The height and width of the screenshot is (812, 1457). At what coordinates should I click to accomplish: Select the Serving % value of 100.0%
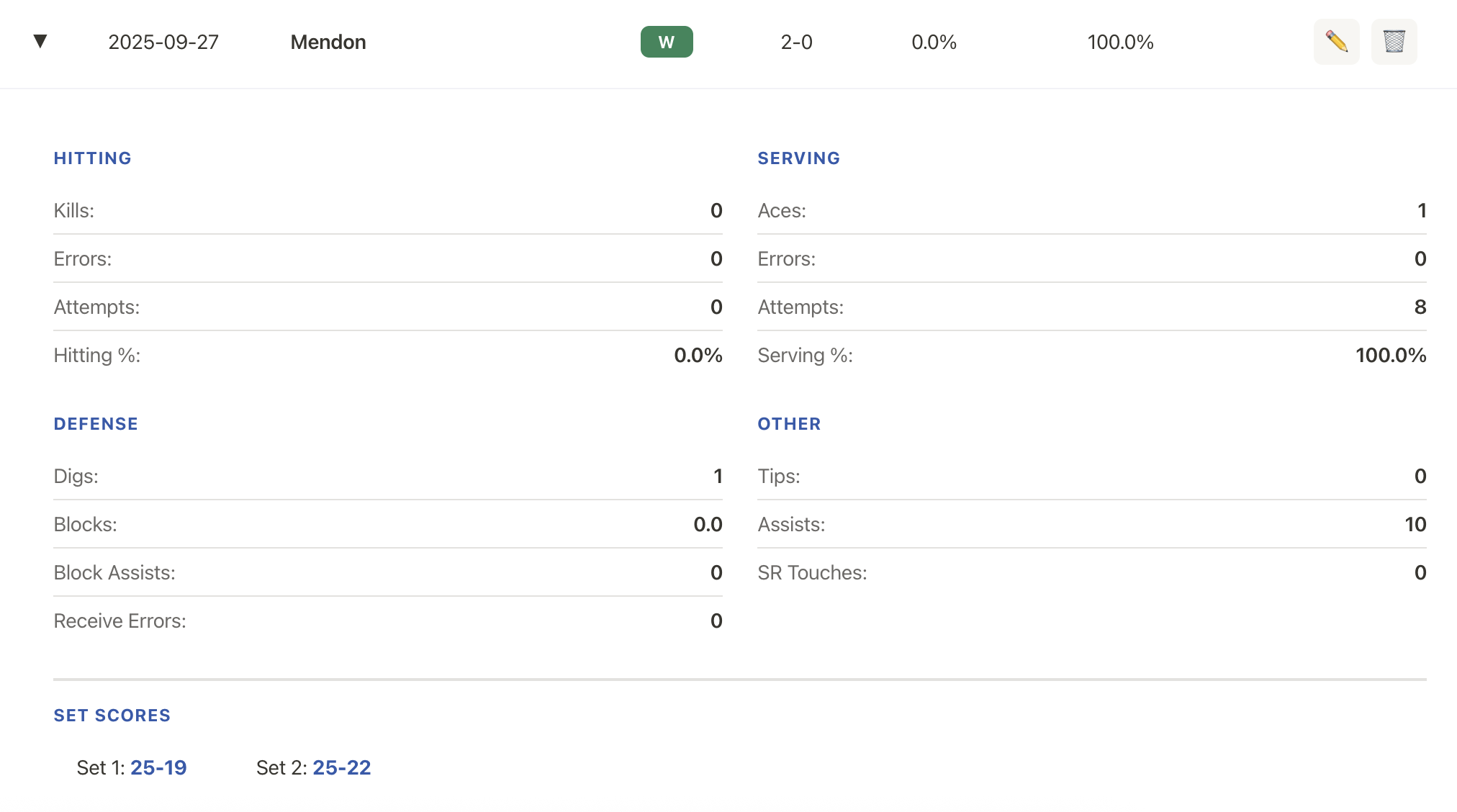[x=1389, y=354]
